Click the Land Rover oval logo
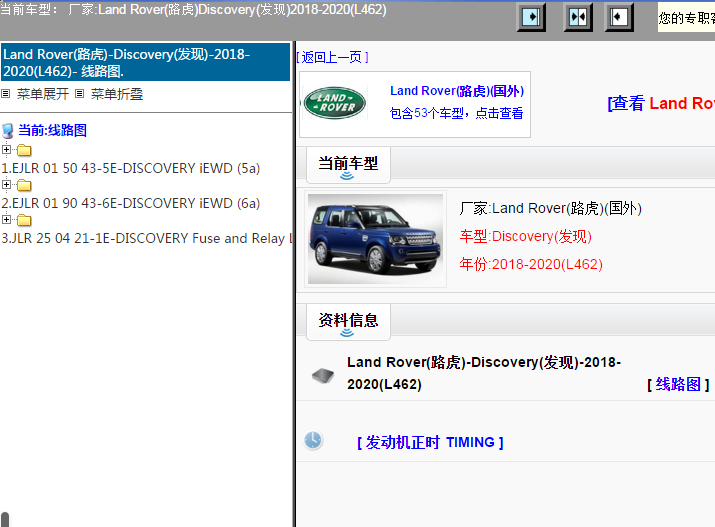 (335, 103)
